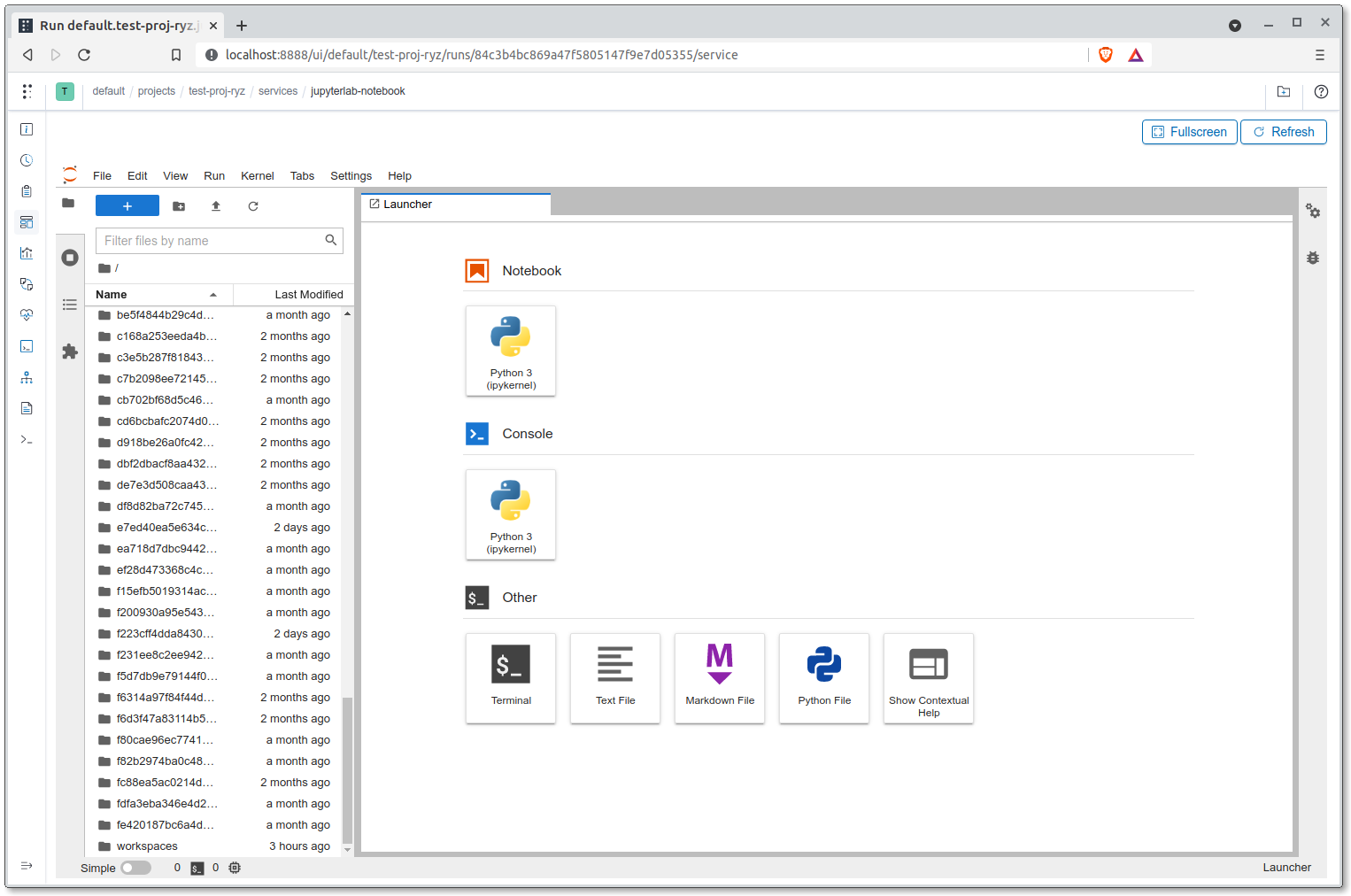Screen dimensions: 1351x896
Task: Click the file list scrollbar thumb
Action: 347,770
